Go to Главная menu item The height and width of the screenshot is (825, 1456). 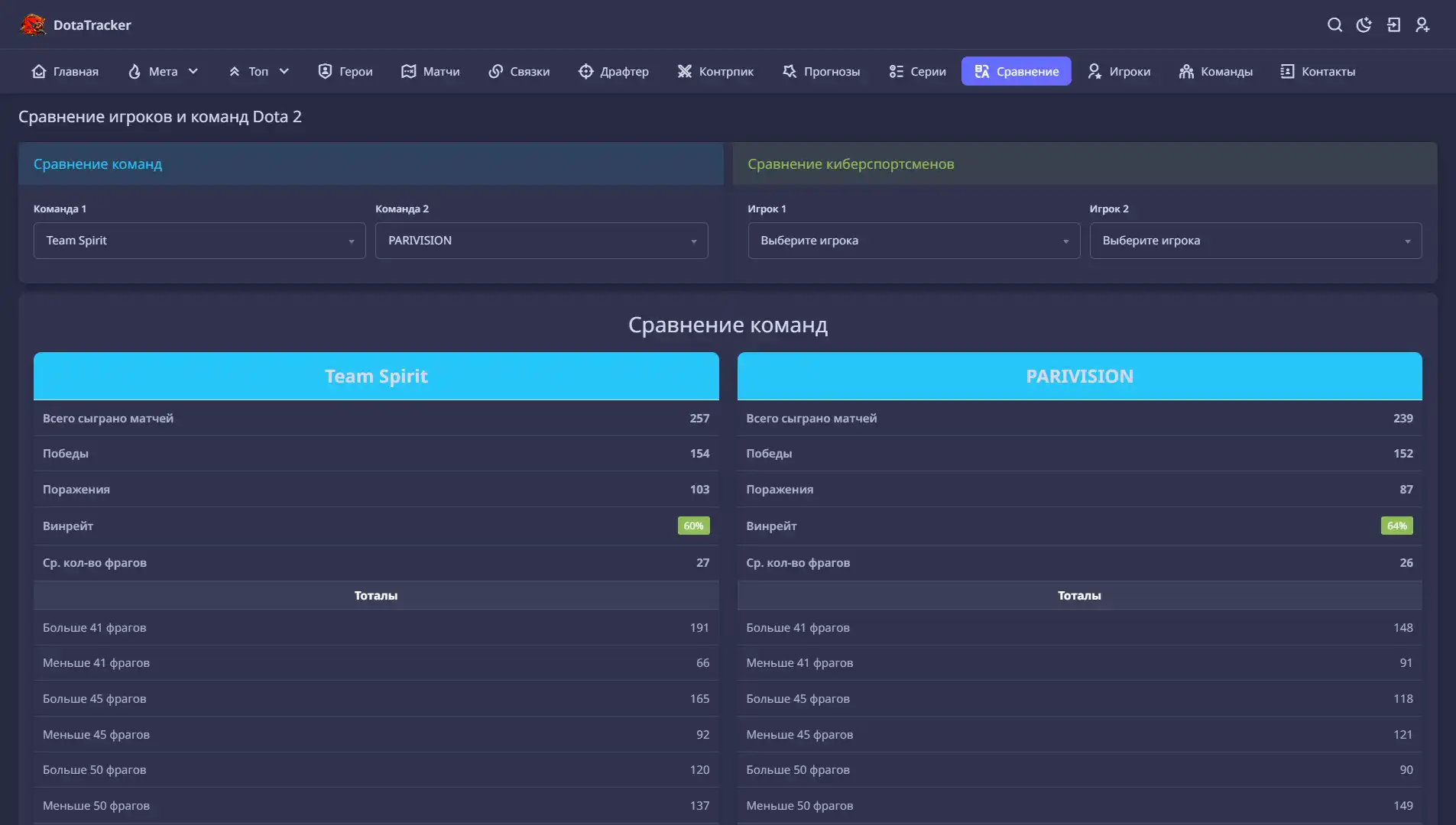[65, 71]
